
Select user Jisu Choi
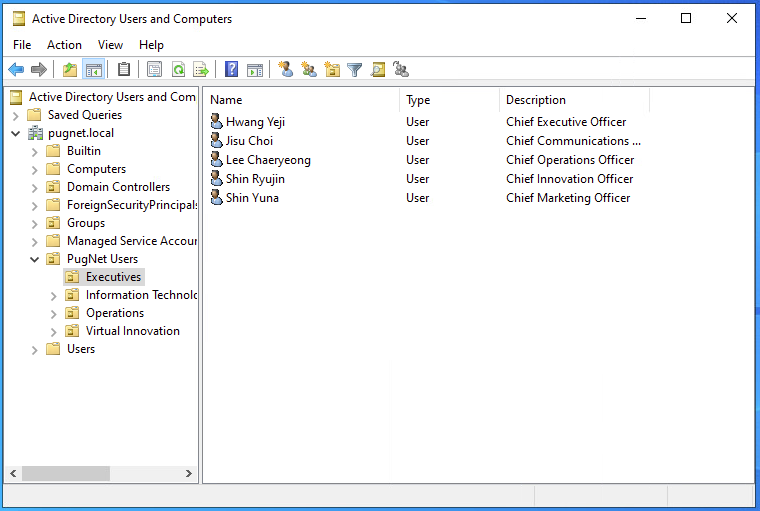[249, 141]
